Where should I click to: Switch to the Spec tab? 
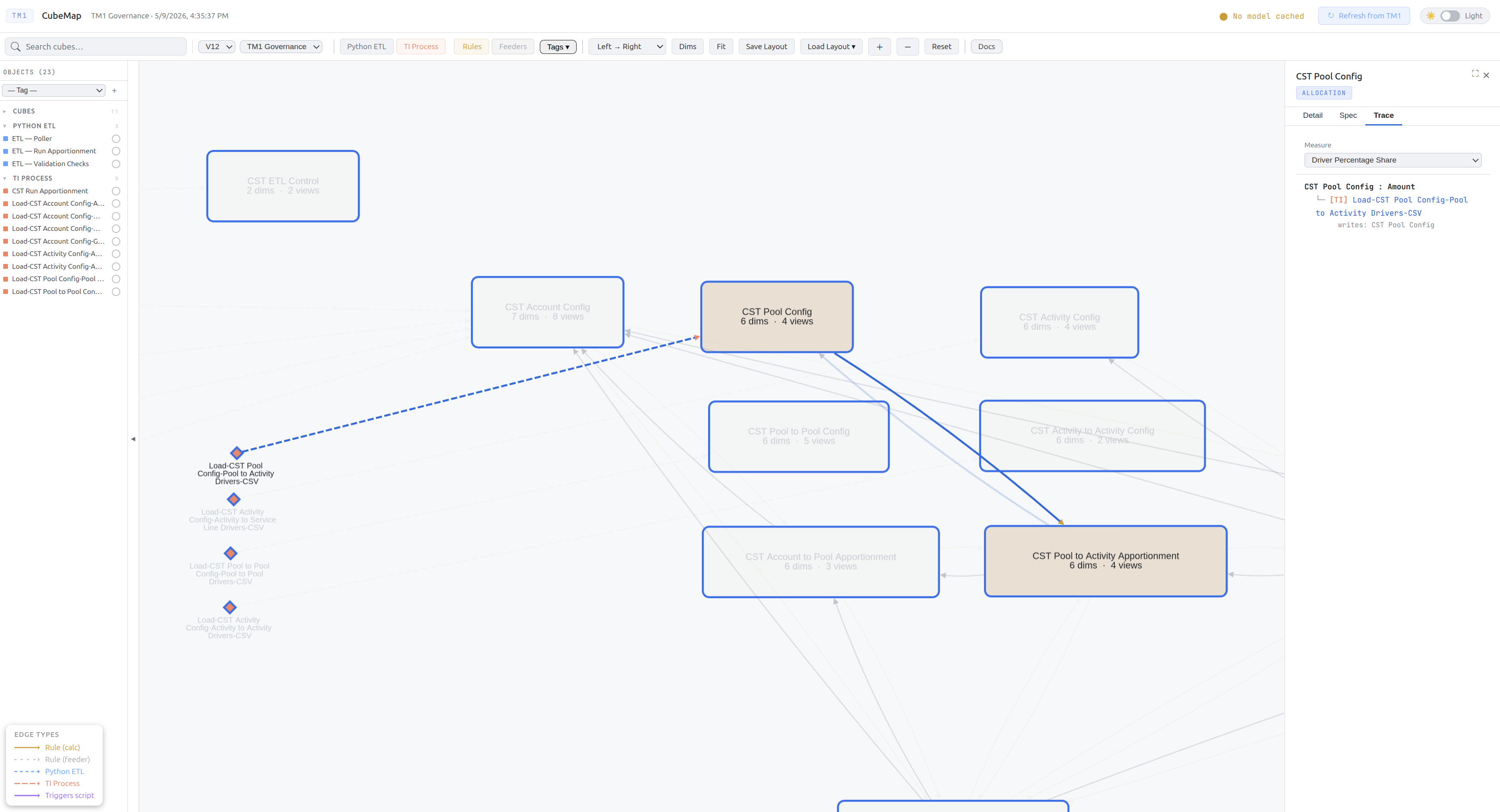(1348, 115)
